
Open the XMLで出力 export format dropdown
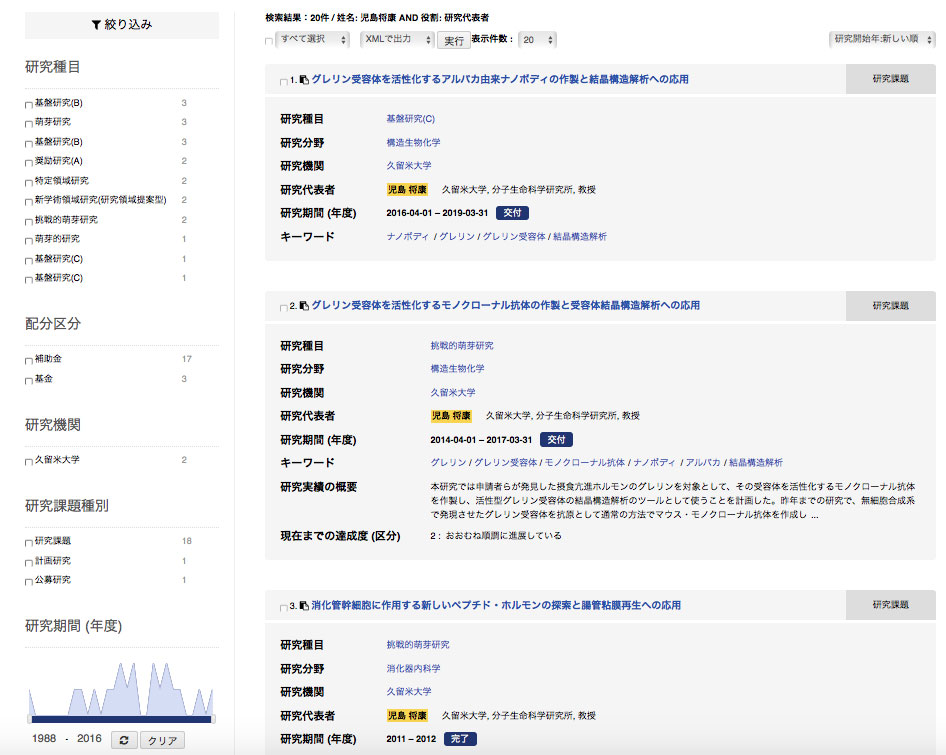[x=397, y=40]
